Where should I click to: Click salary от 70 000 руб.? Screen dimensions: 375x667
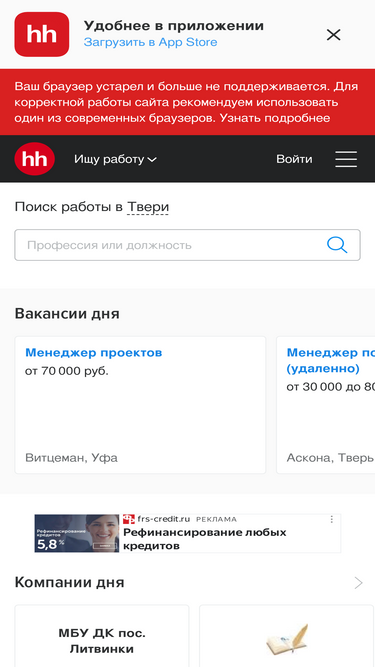point(67,371)
